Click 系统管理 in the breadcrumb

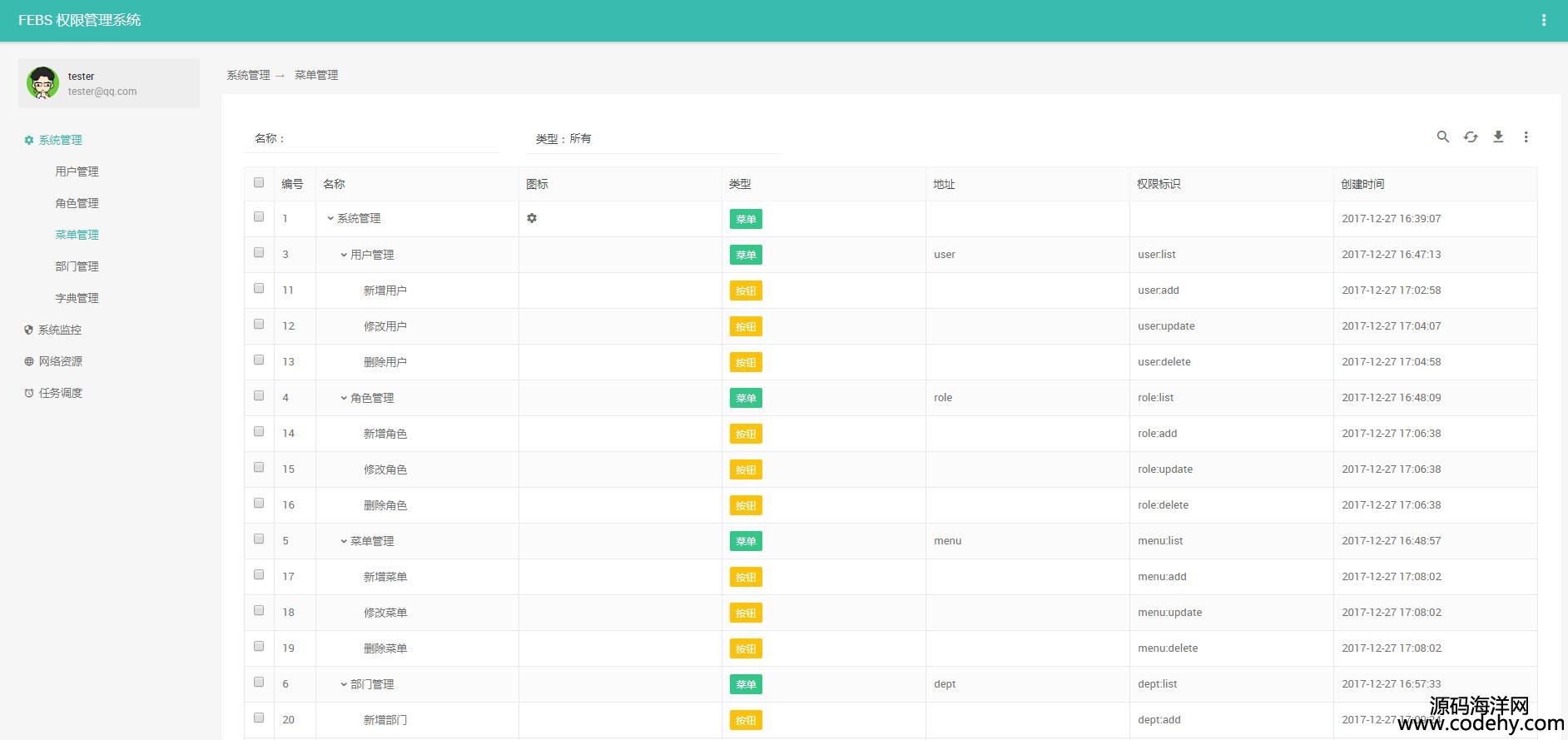tap(248, 75)
